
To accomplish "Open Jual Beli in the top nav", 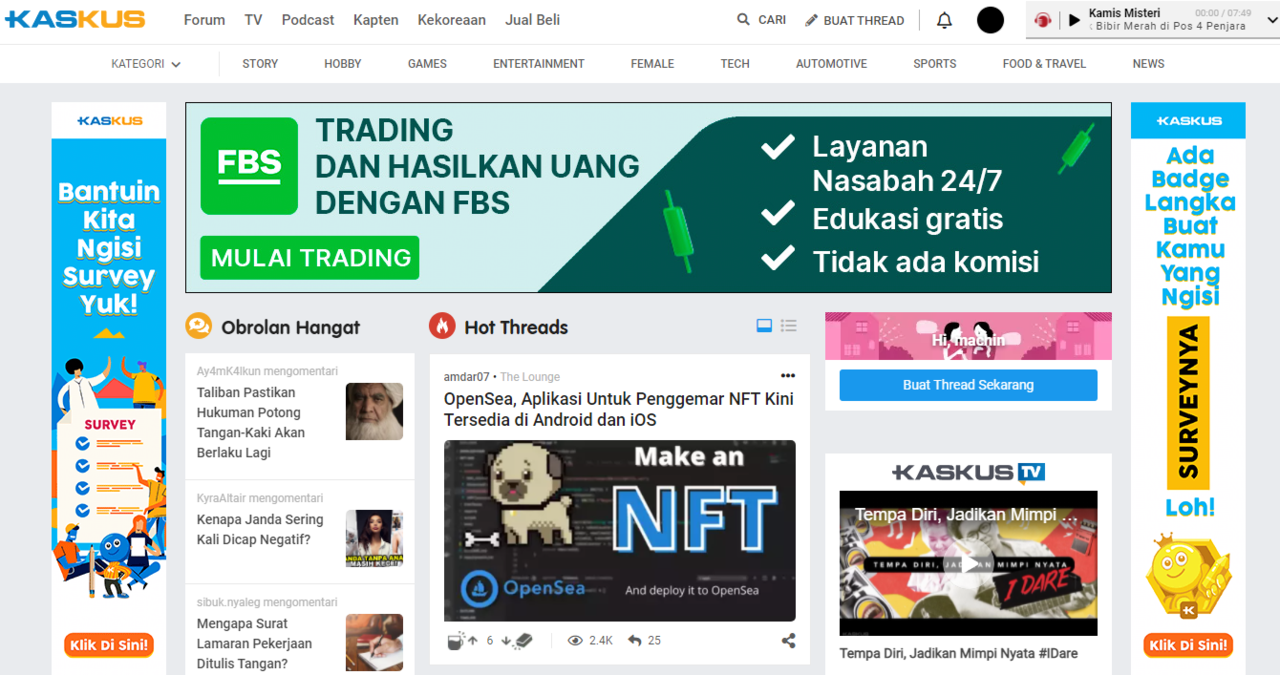I will [533, 20].
